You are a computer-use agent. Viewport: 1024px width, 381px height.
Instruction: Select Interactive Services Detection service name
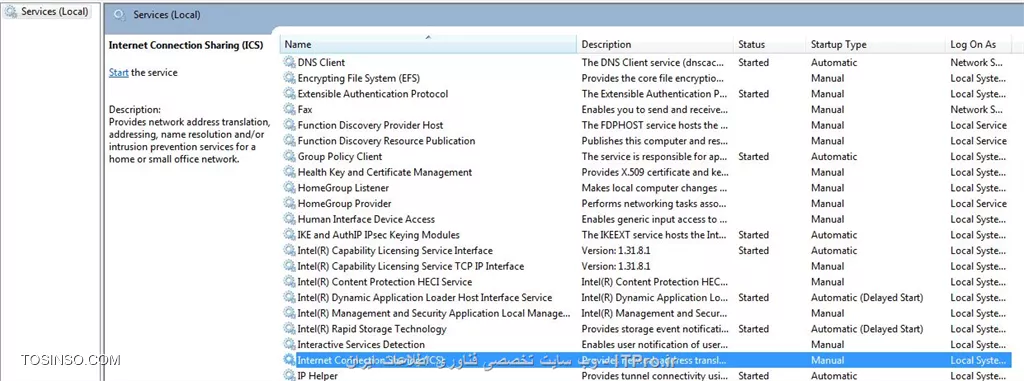(361, 345)
